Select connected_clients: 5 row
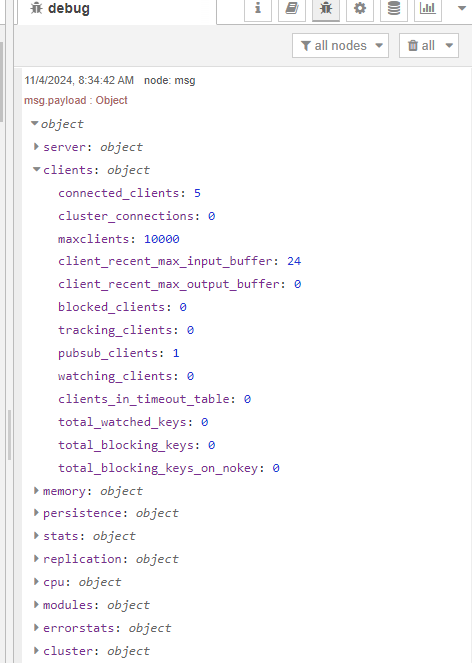 129,193
